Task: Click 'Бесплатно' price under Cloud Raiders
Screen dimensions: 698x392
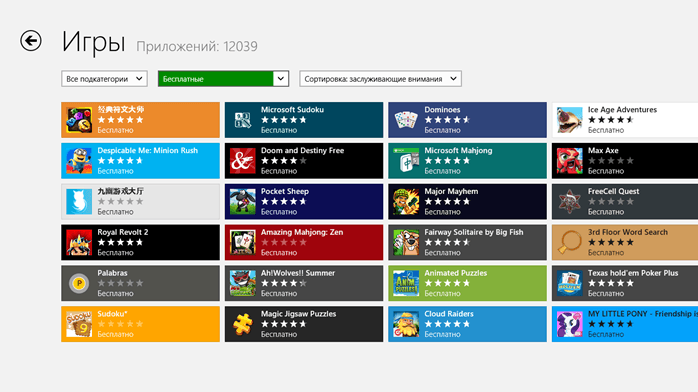Action: (x=442, y=335)
